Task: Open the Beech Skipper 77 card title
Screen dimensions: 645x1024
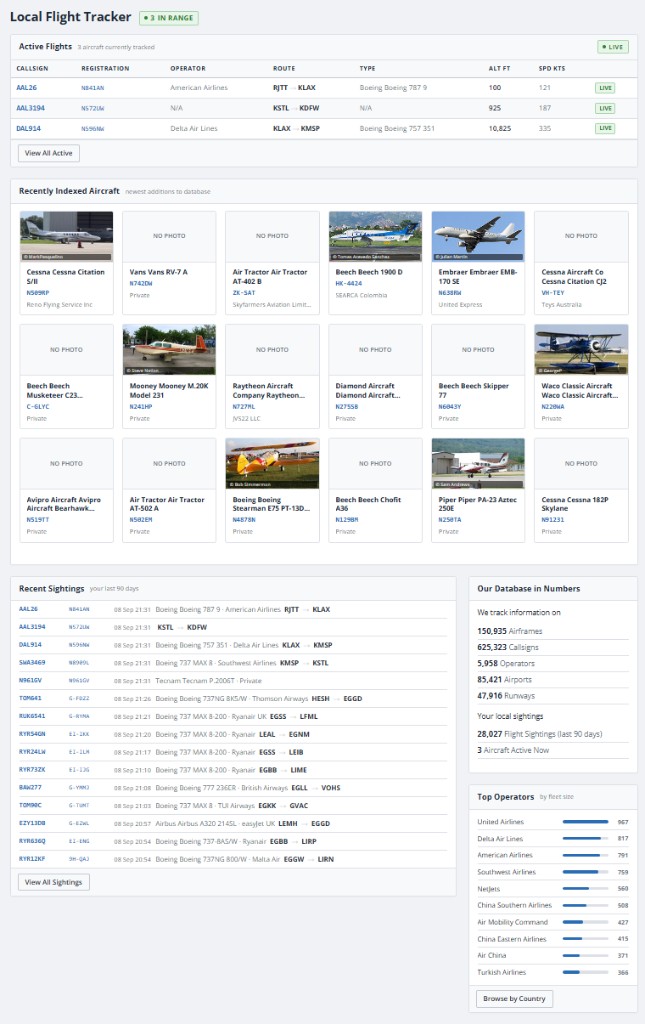Action: [473, 391]
